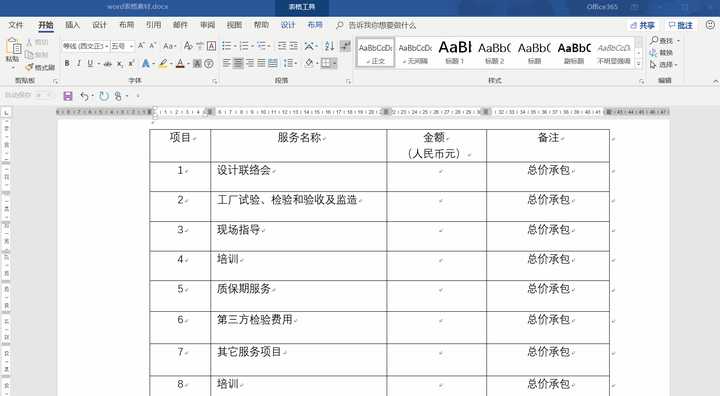Click the Bullets list icon
The width and height of the screenshot is (720, 396).
point(226,46)
